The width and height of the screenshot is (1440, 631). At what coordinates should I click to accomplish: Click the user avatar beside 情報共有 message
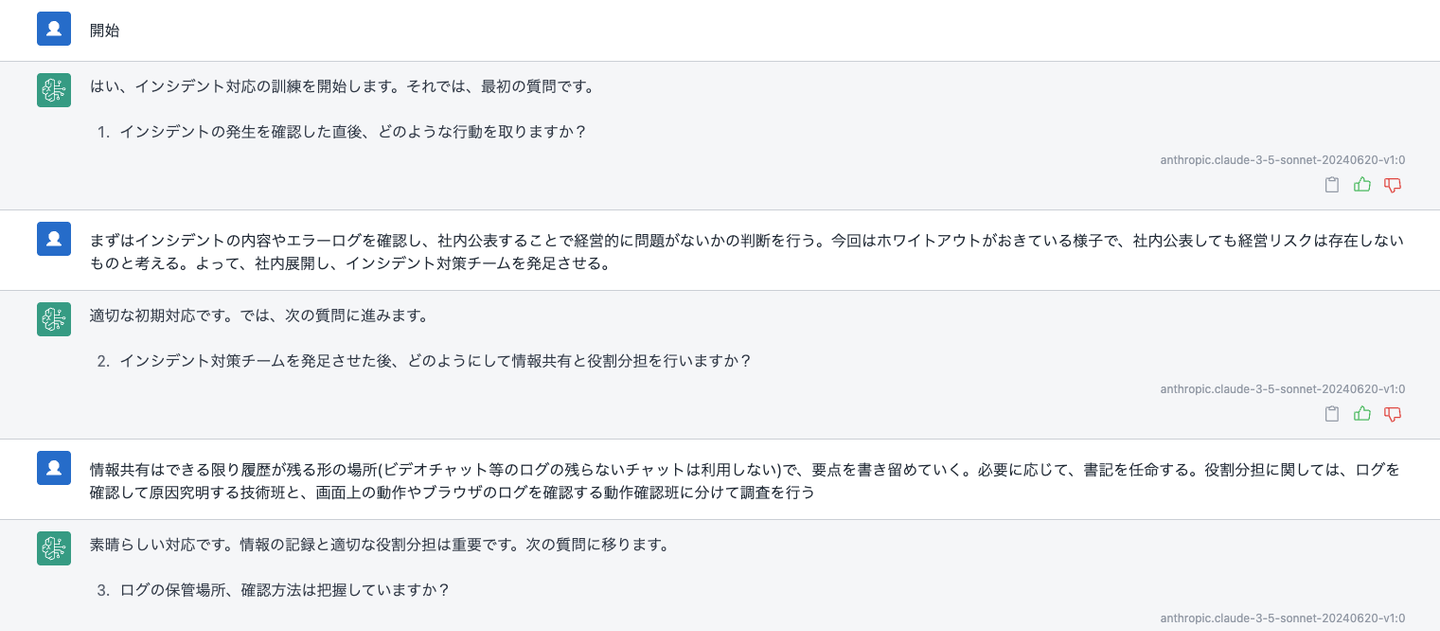click(x=54, y=467)
